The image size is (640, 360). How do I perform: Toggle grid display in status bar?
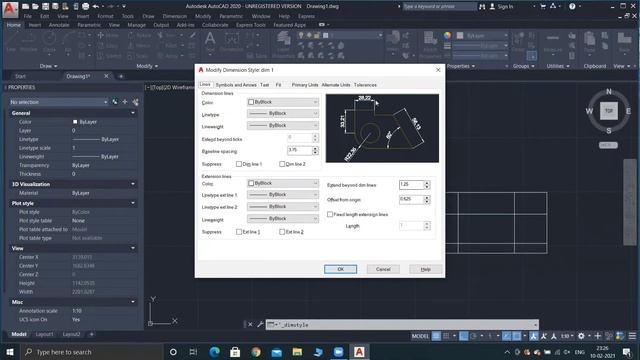436,336
